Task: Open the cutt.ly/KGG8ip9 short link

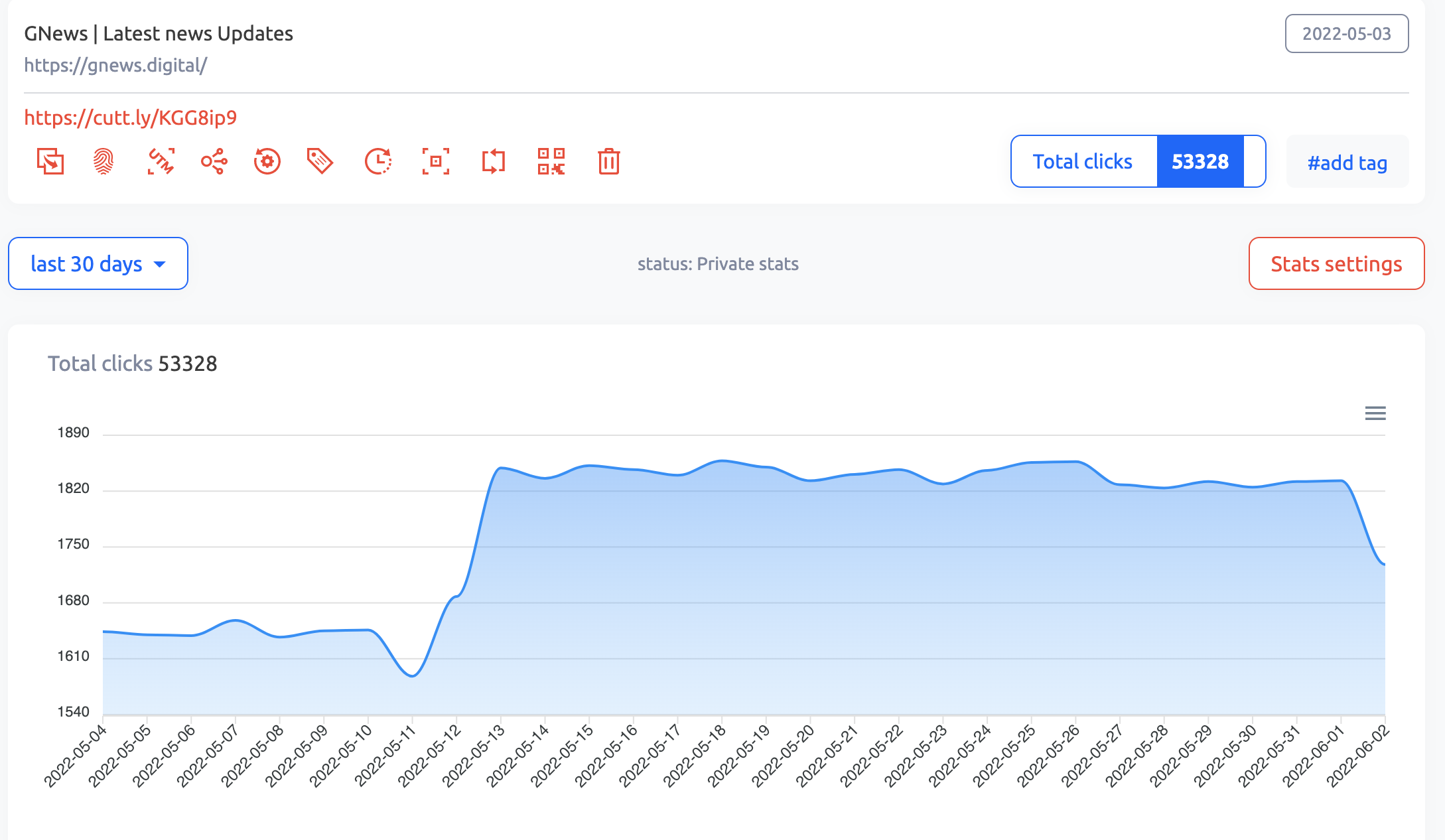Action: click(131, 117)
